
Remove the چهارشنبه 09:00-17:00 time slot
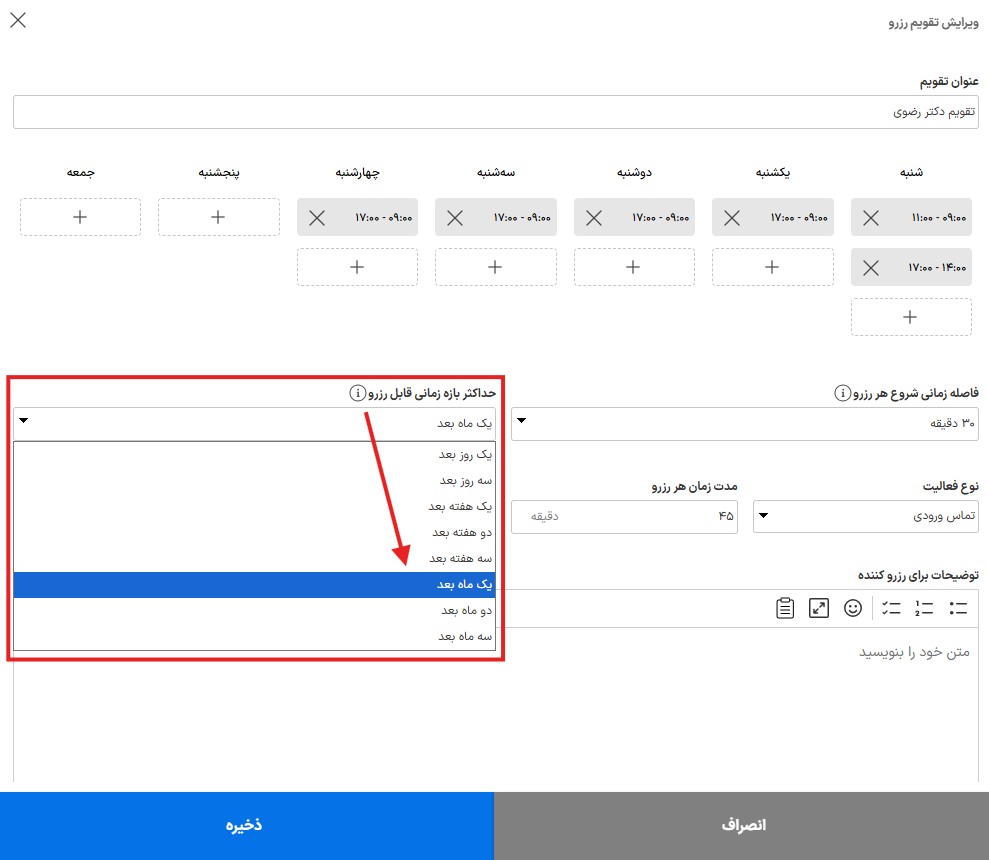317,218
